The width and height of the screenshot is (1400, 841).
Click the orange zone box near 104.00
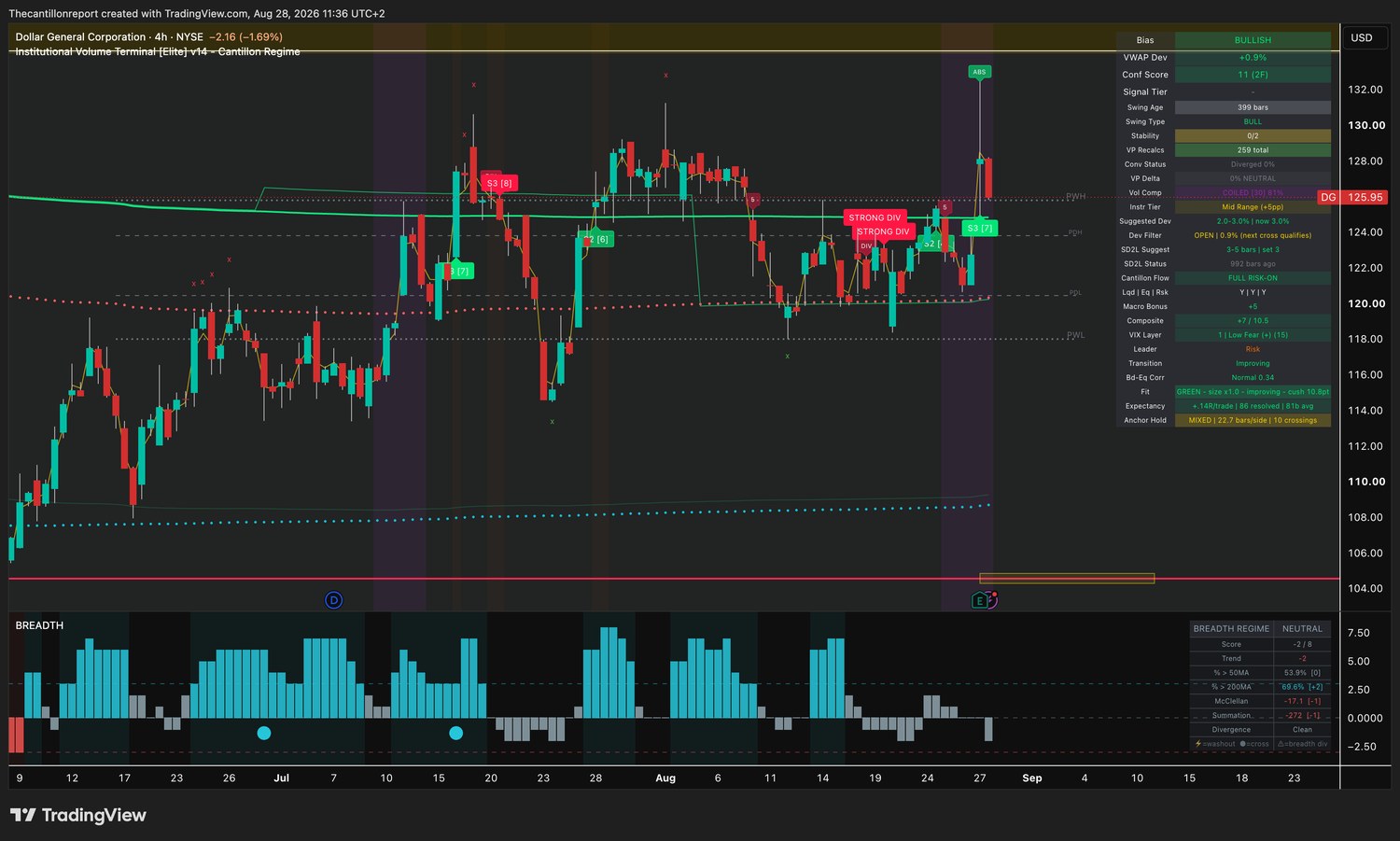pyautogui.click(x=1067, y=579)
